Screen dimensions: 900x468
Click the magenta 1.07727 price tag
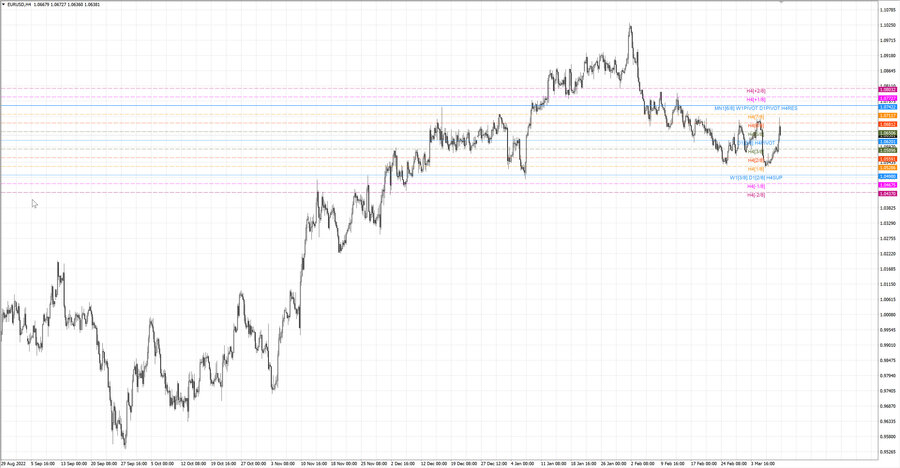[x=888, y=98]
